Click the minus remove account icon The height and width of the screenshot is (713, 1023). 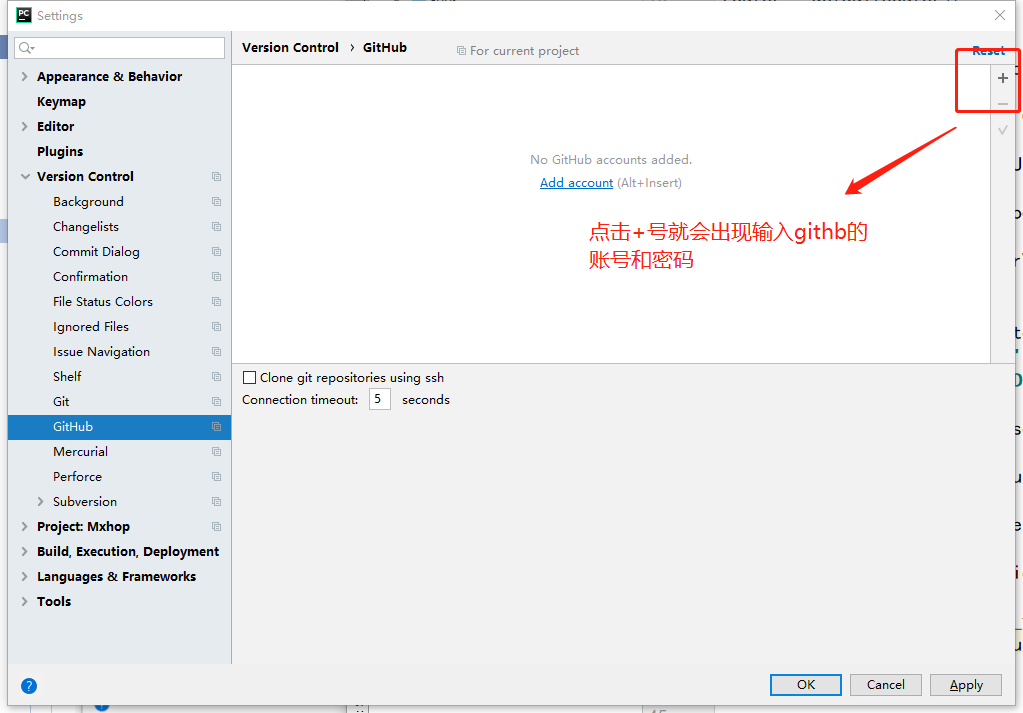click(1003, 104)
